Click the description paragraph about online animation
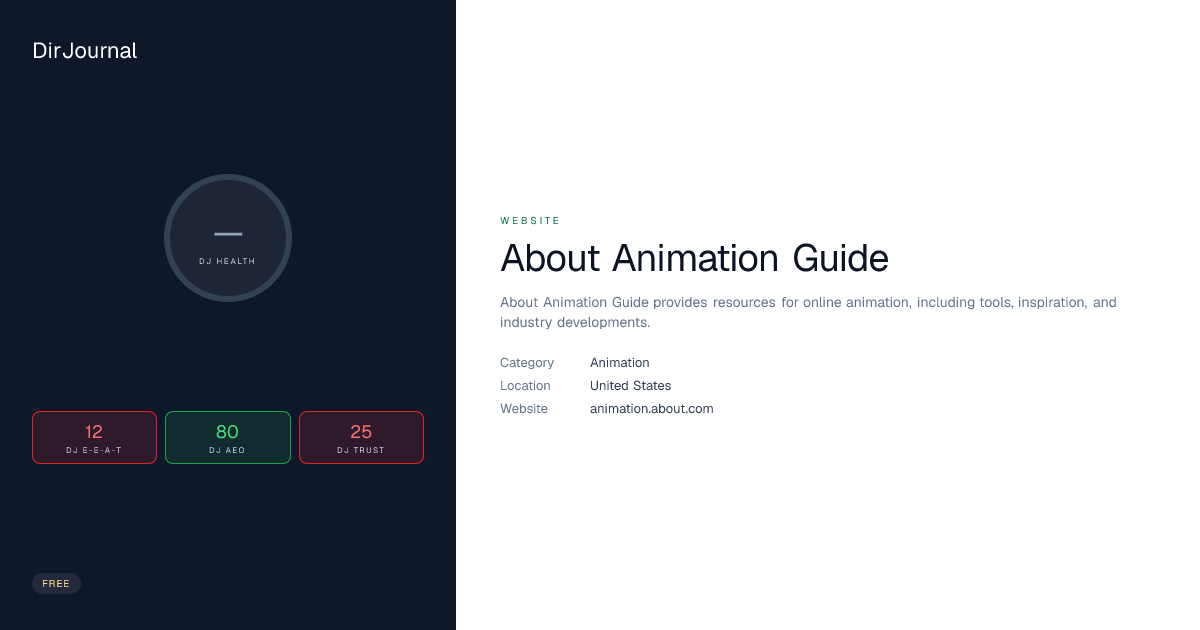Image resolution: width=1200 pixels, height=630 pixels. pyautogui.click(x=808, y=312)
